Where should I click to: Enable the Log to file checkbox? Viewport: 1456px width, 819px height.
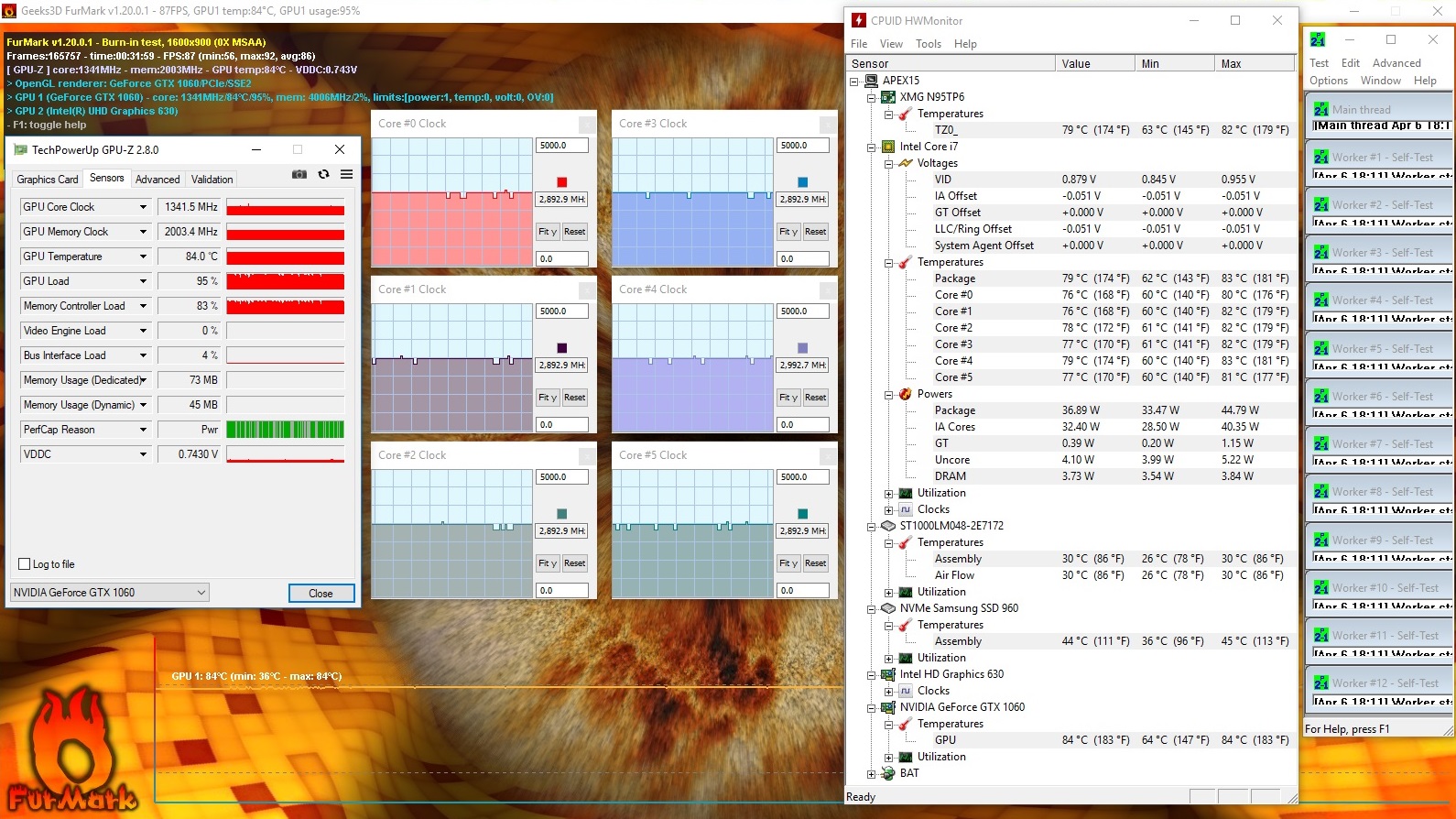(x=25, y=564)
